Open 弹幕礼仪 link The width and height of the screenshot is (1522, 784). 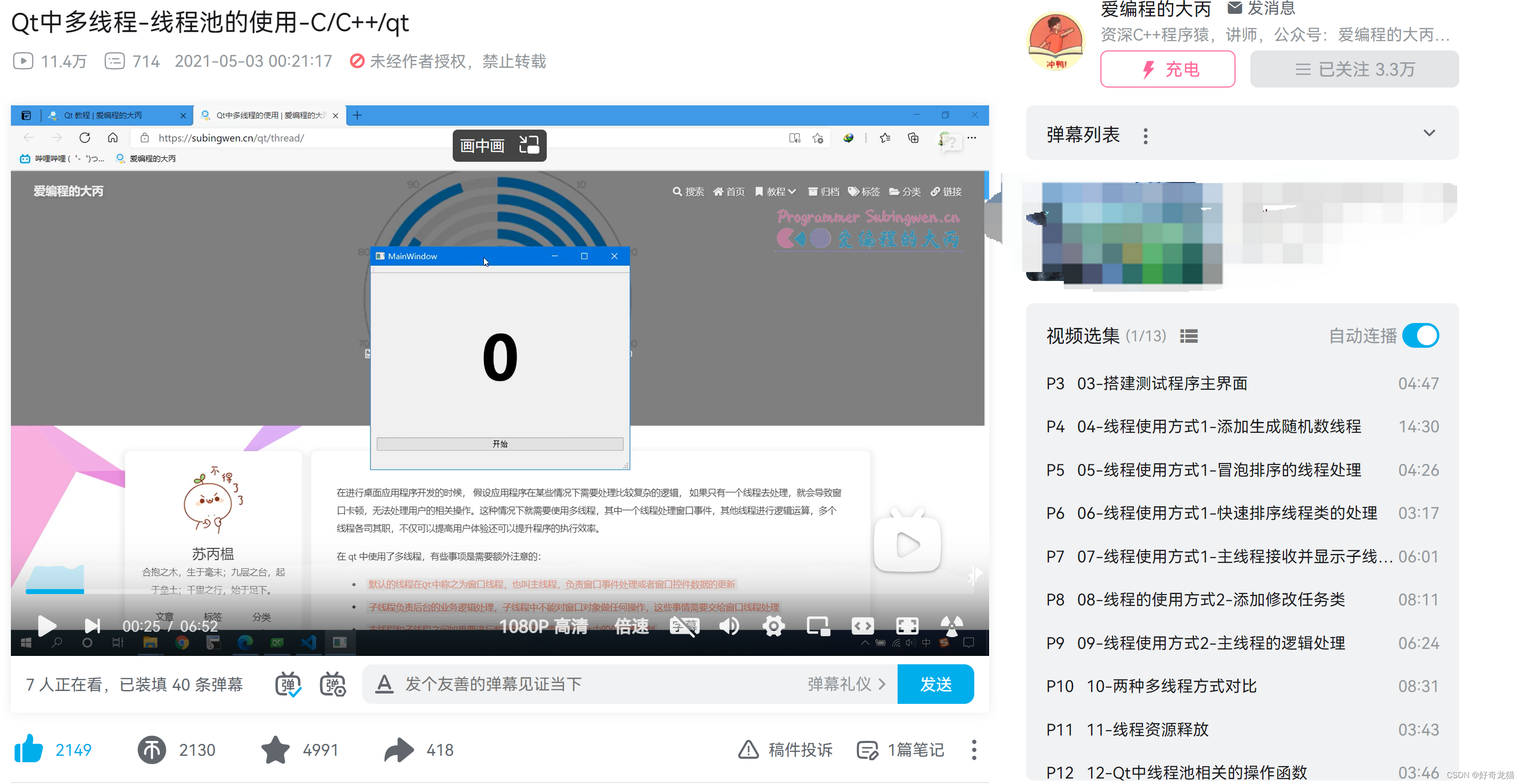pyautogui.click(x=846, y=684)
